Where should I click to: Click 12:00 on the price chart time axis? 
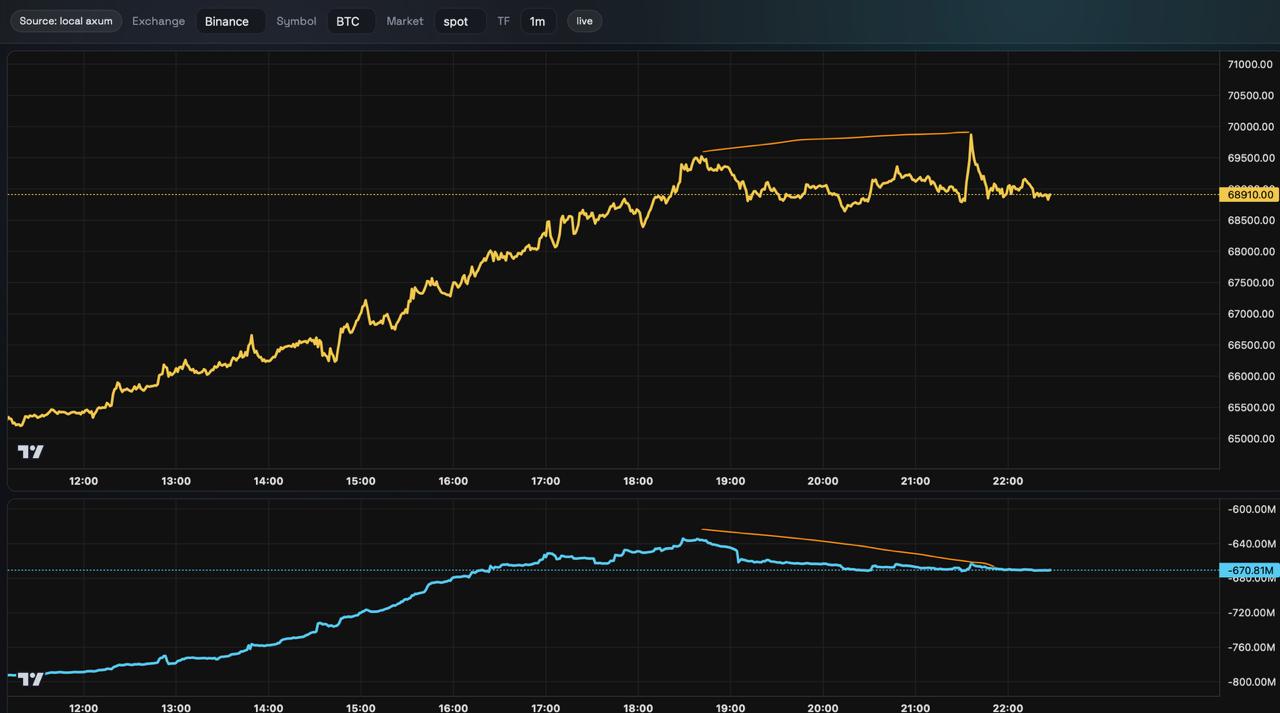pyautogui.click(x=84, y=481)
